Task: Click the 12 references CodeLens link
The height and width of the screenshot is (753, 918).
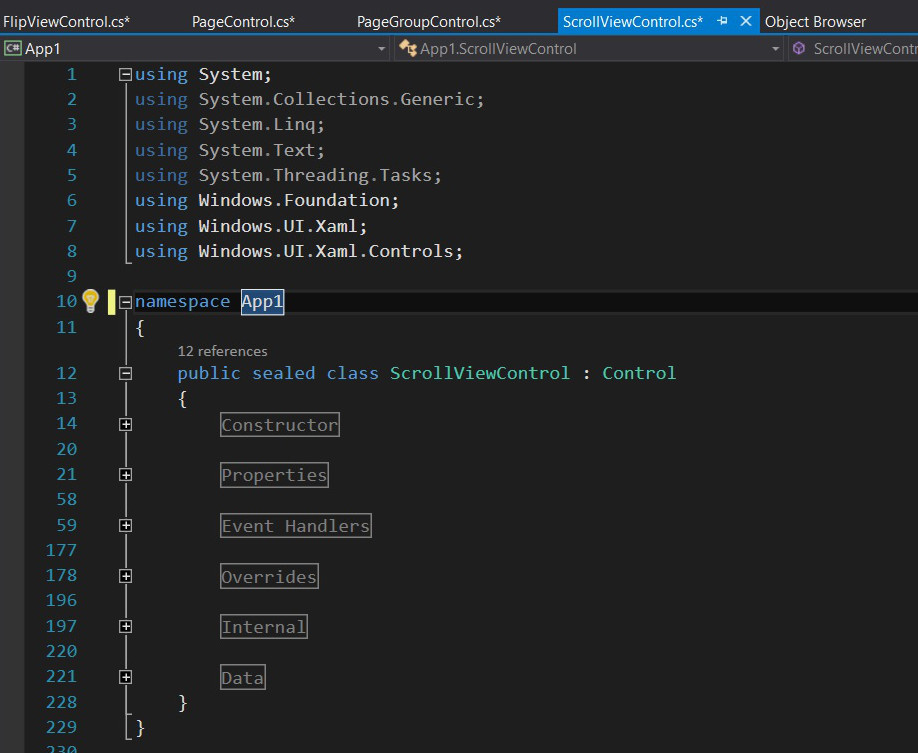Action: [x=222, y=351]
